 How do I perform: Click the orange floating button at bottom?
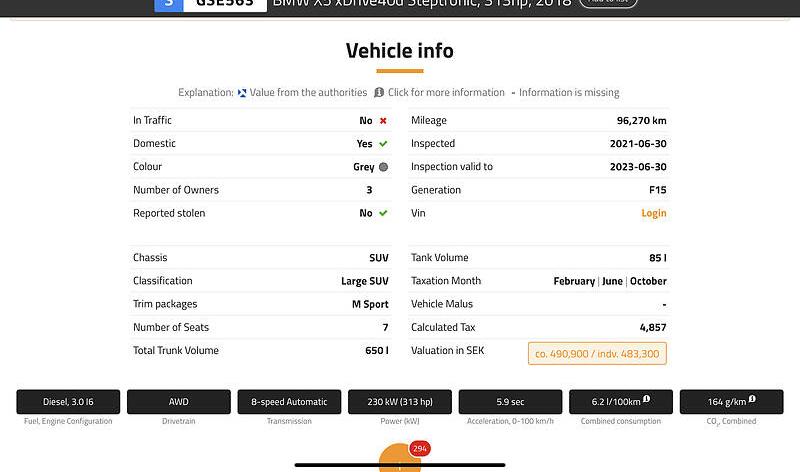point(399,458)
